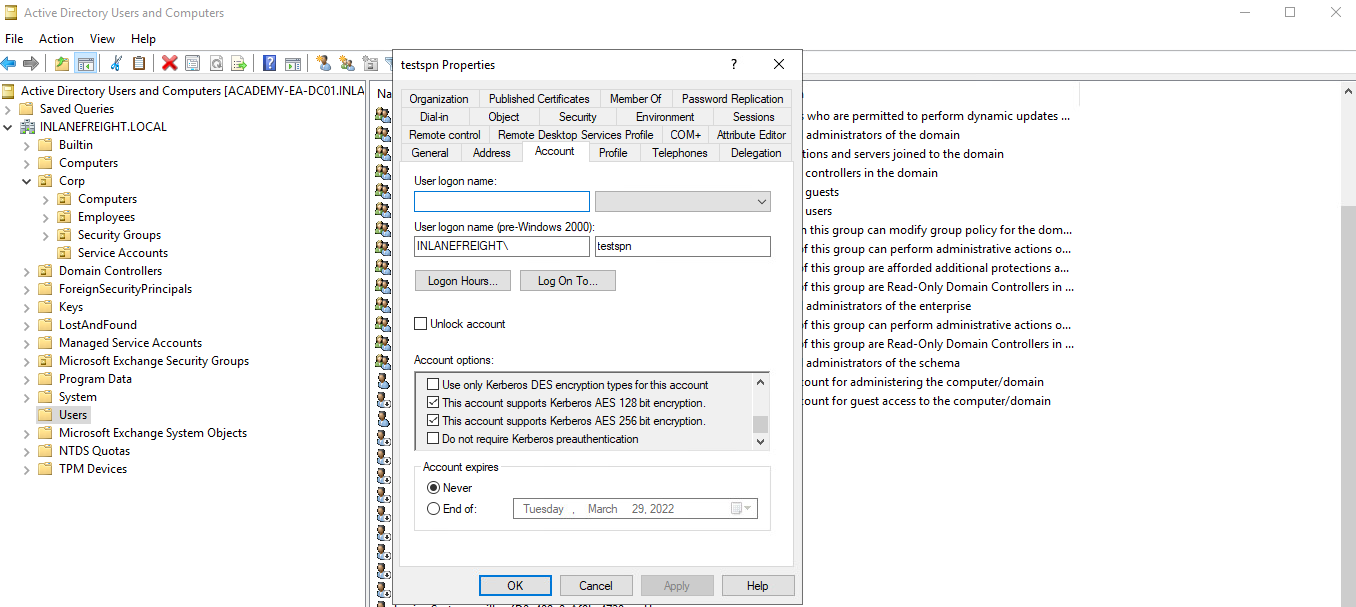This screenshot has width=1356, height=607.
Task: Click the Up one level folder icon
Action: 62,63
